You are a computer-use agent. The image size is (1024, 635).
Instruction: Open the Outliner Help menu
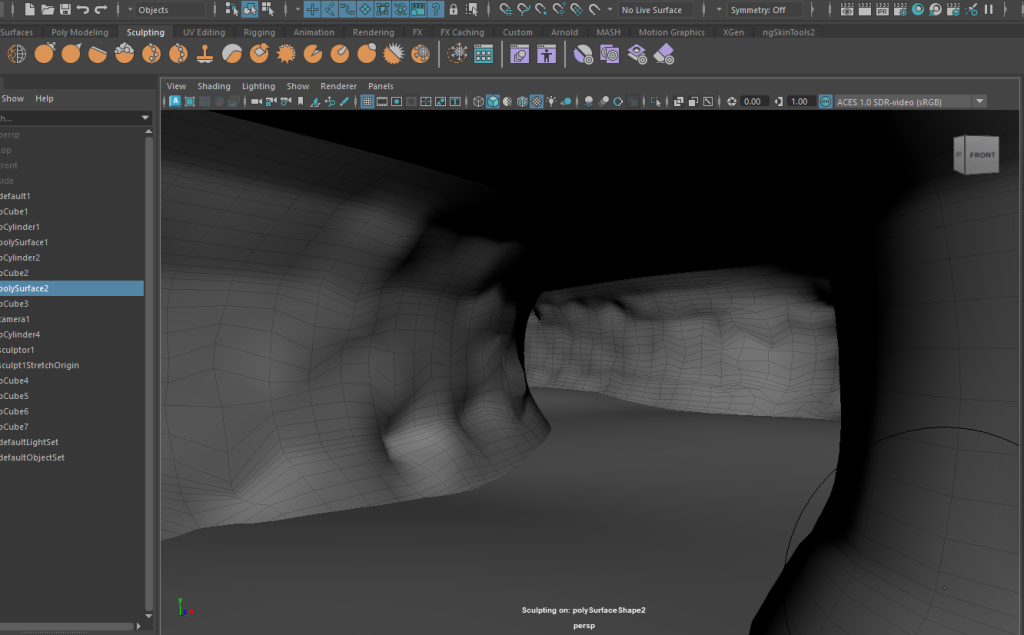[44, 98]
